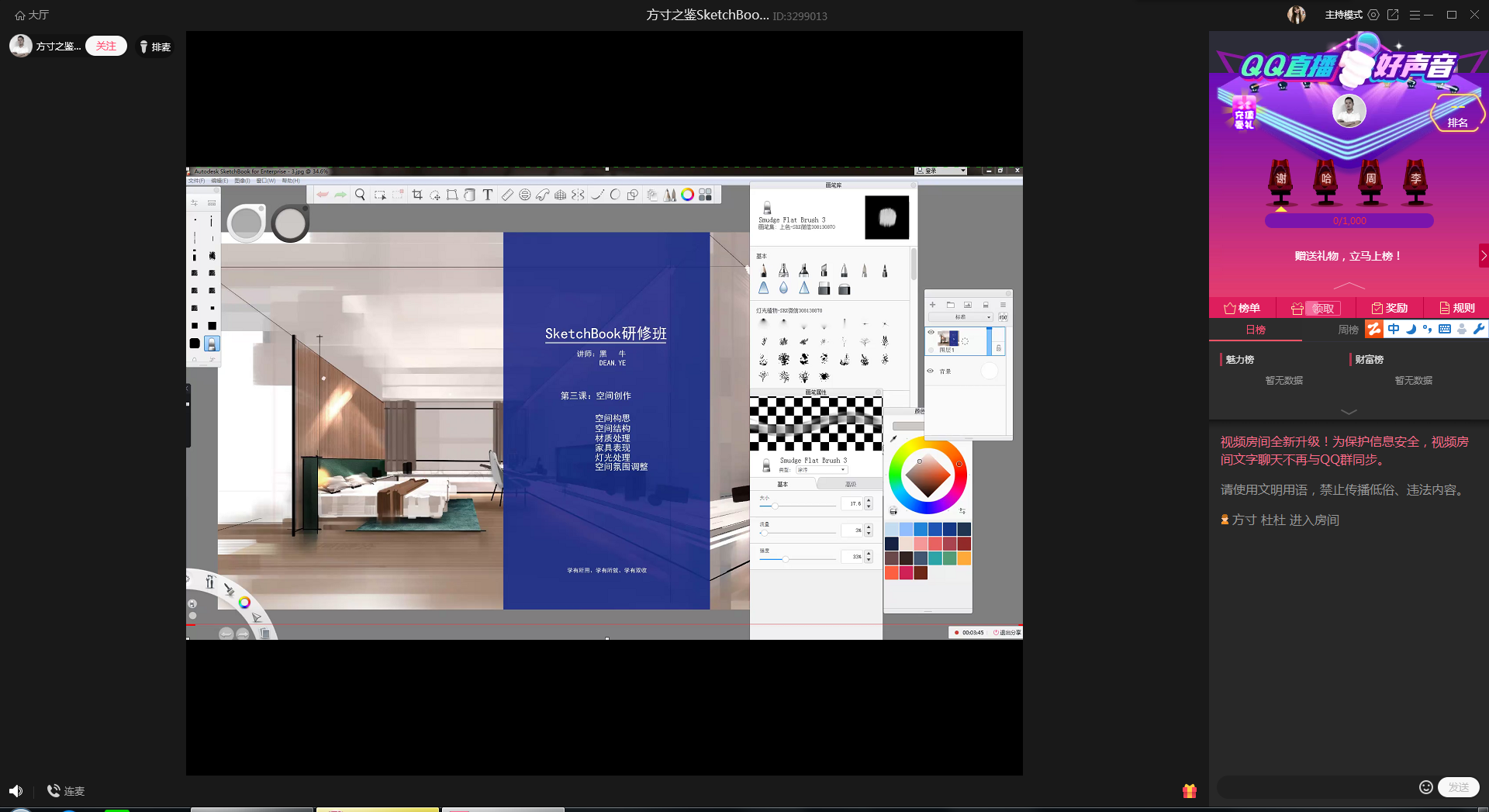Select the Perspective Guide tool

pos(560,195)
